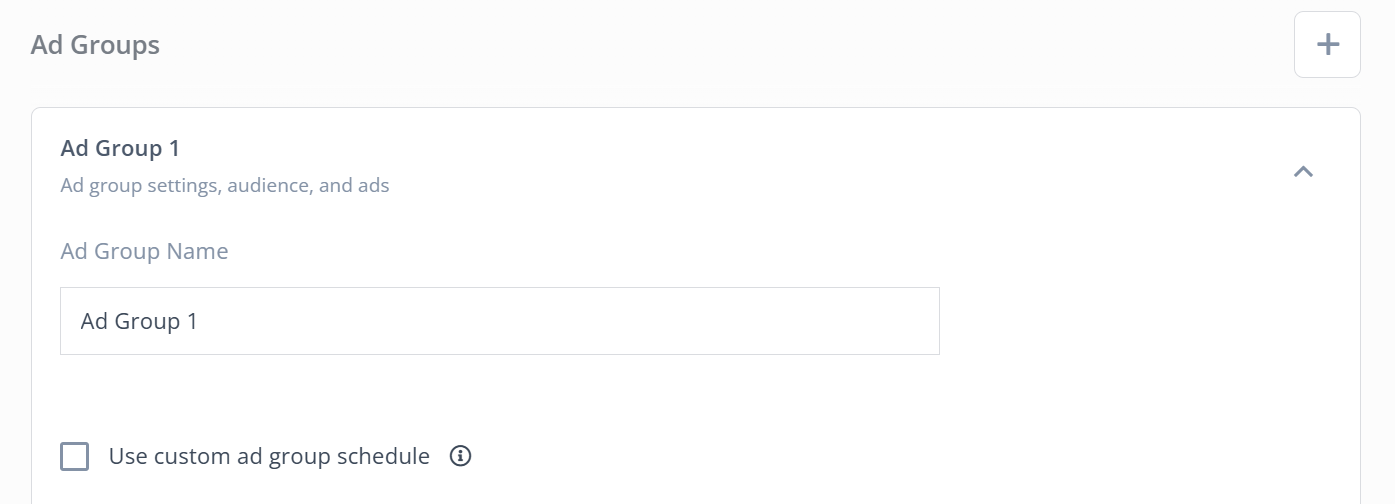This screenshot has height=504, width=1395.
Task: Click the Ad Groups section heading
Action: pos(95,45)
